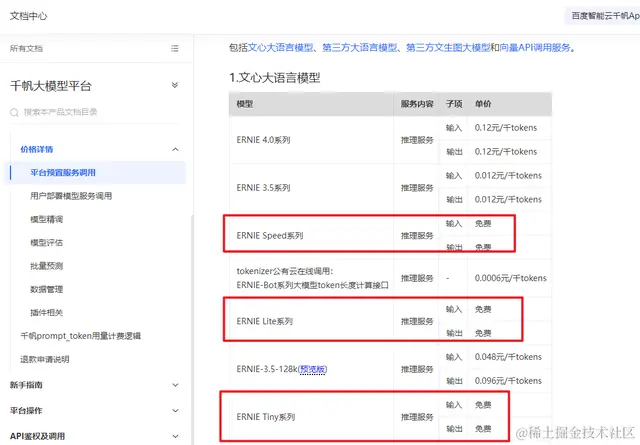Image resolution: width=640 pixels, height=445 pixels.
Task: Collapse the 千帆大模型平台 double chevron
Action: pos(175,85)
